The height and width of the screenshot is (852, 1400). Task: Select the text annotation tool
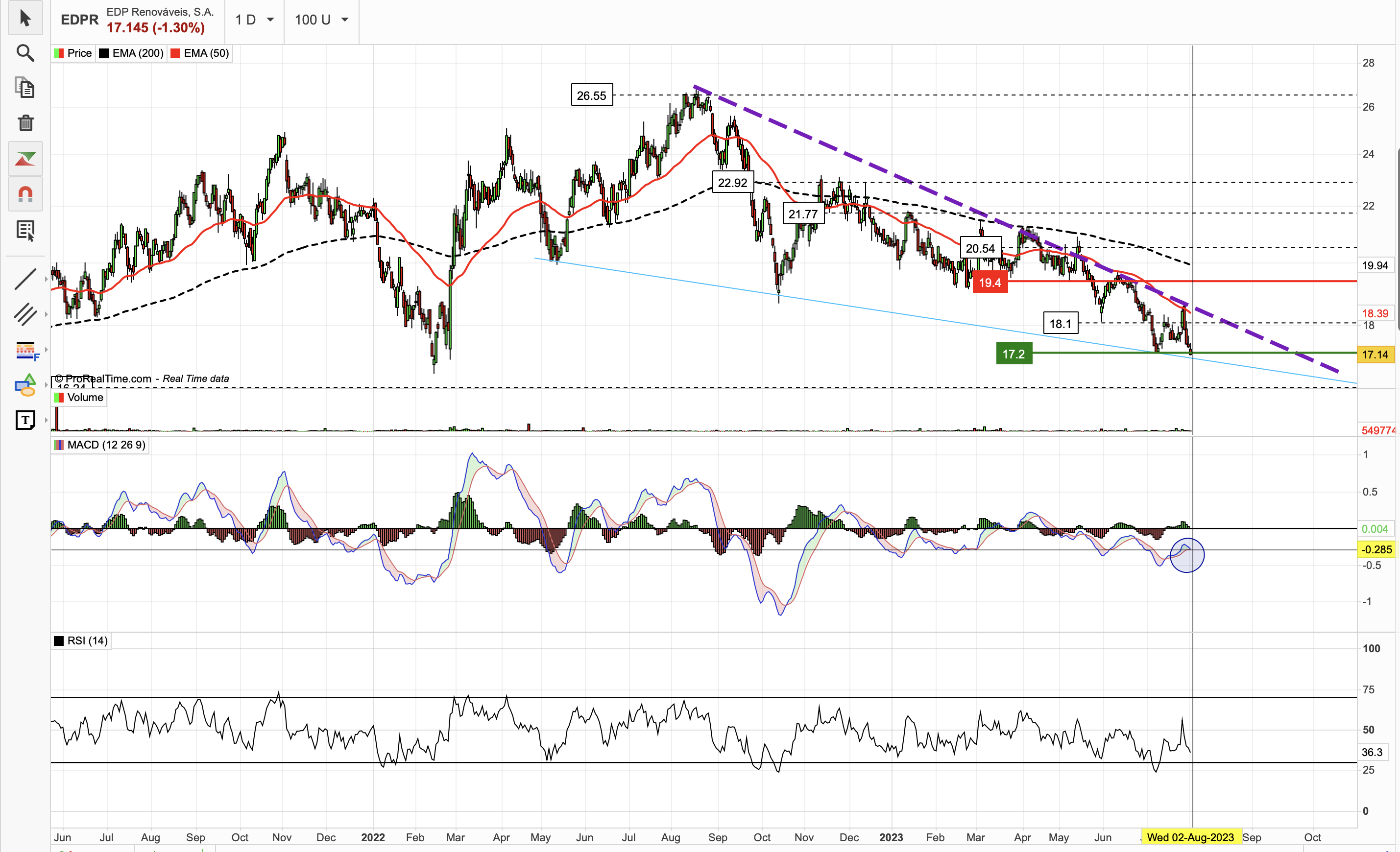tap(25, 420)
